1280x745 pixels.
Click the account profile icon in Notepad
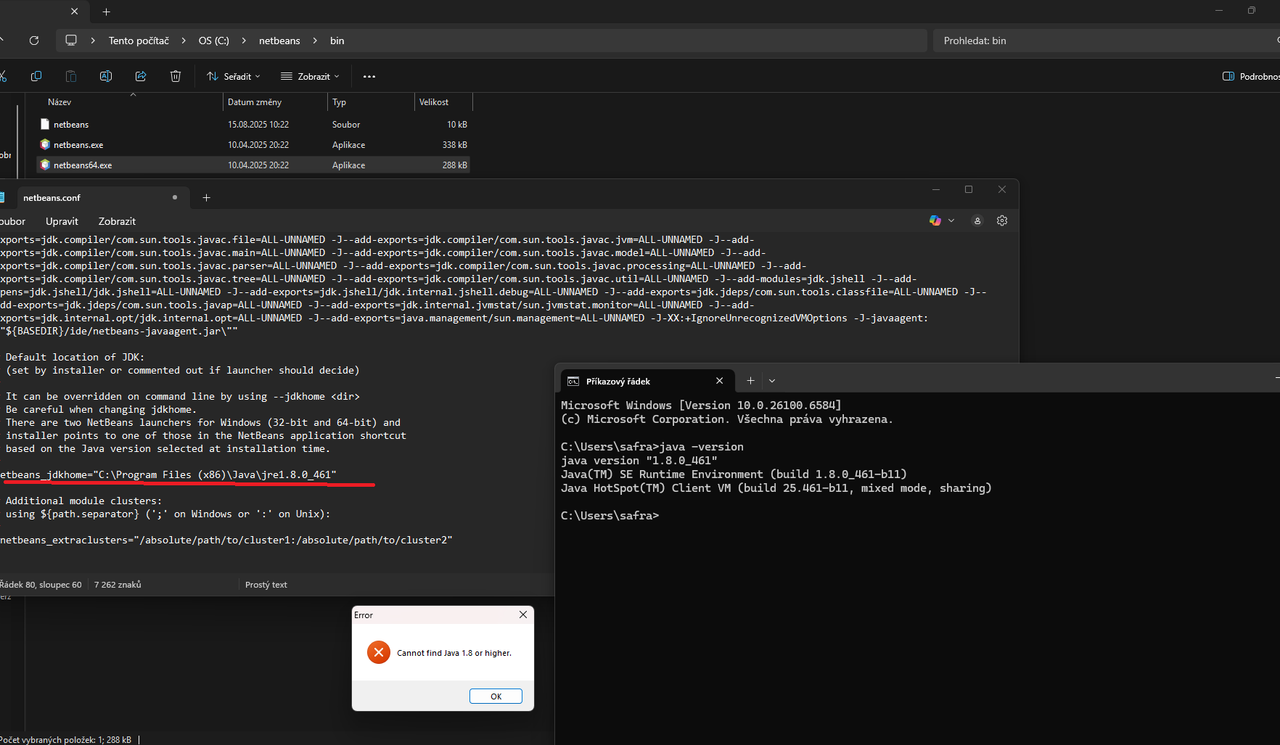pyautogui.click(x=977, y=221)
